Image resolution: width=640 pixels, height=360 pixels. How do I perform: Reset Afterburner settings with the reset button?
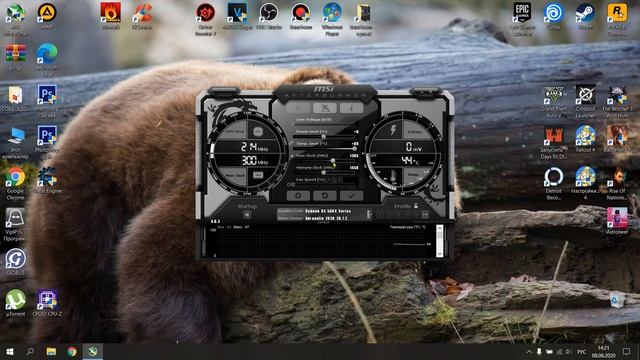pos(325,196)
